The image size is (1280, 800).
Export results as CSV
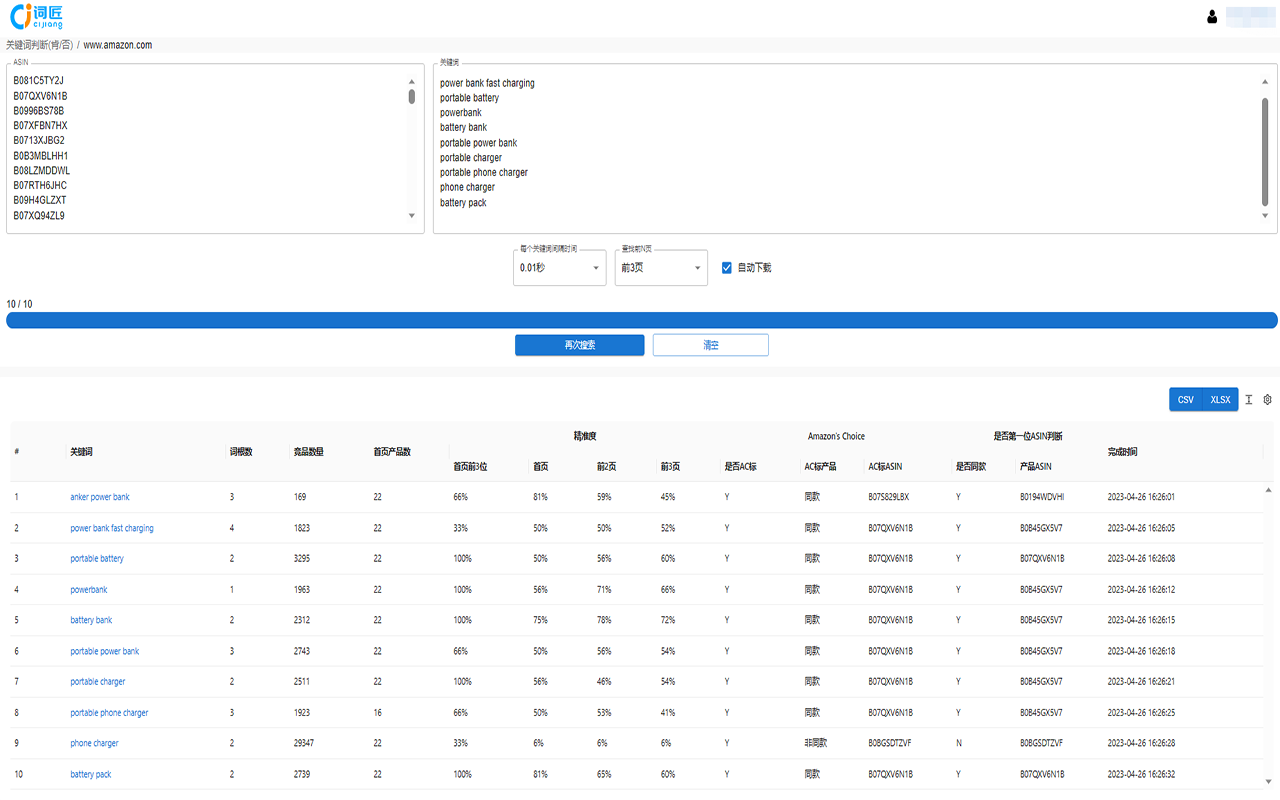1185,400
